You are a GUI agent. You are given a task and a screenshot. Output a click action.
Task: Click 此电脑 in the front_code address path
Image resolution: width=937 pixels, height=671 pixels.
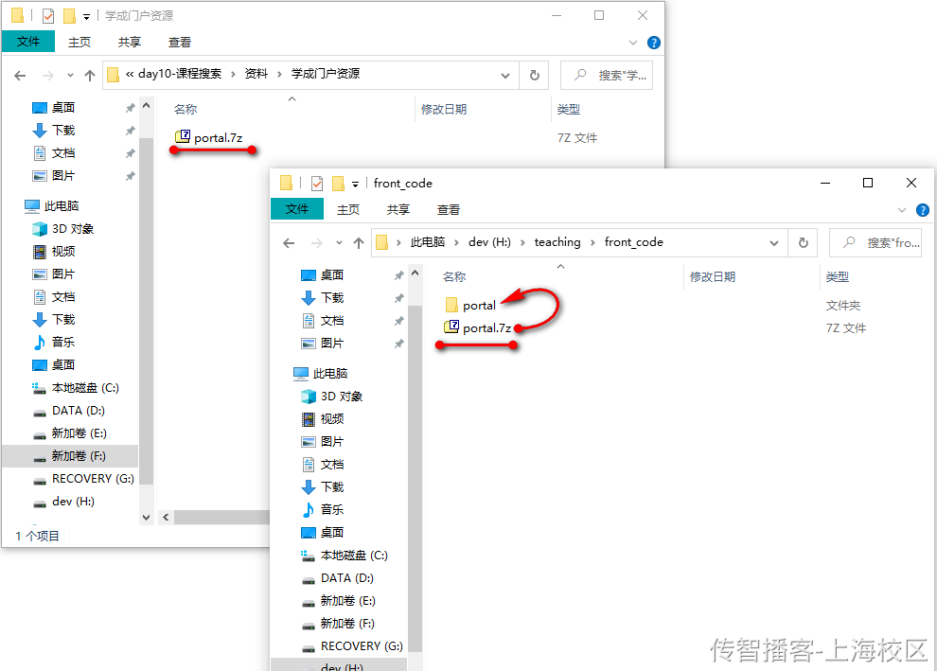pyautogui.click(x=427, y=242)
